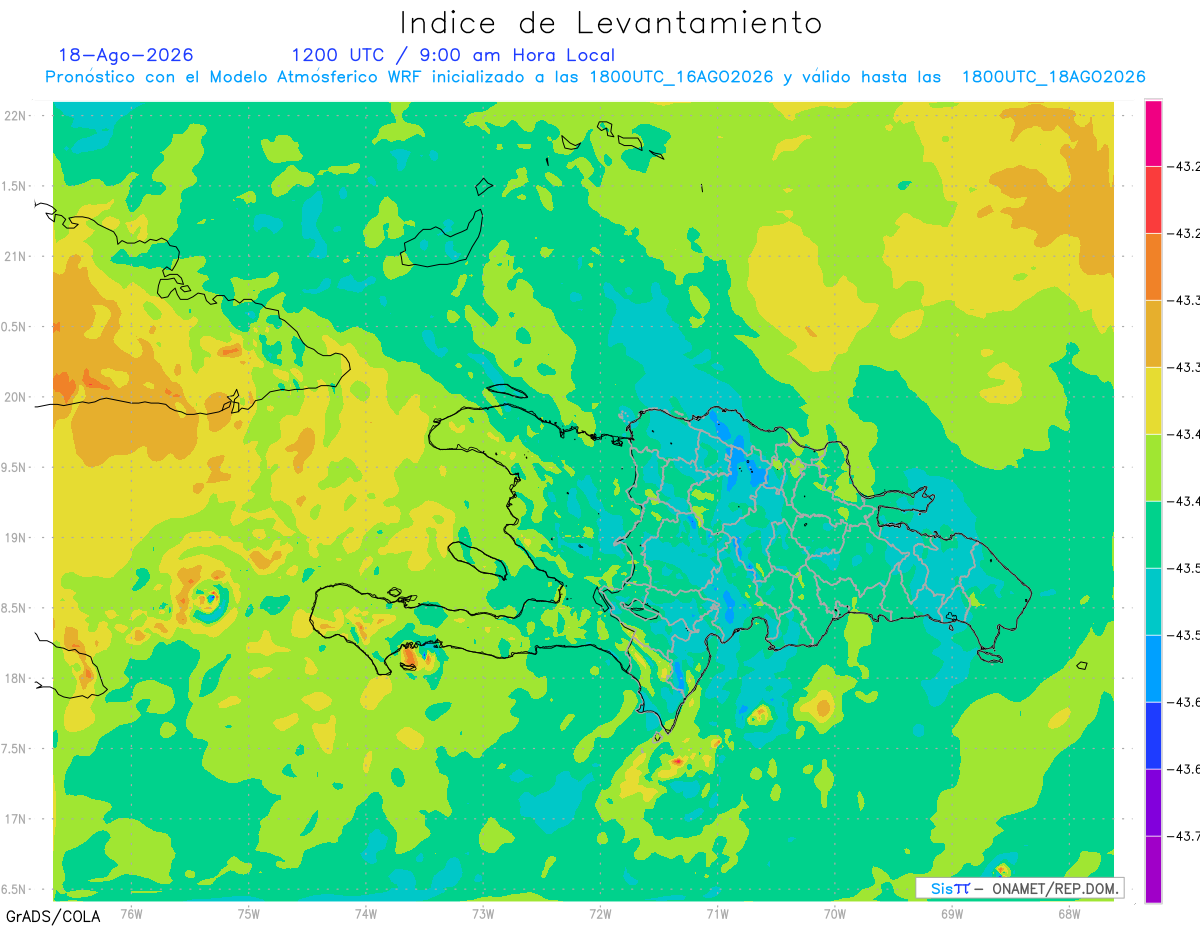Viewport: 1200px width, 927px height.
Task: Click the 'ONAMET/REP.DOM.' credit label
Action: 1054,888
